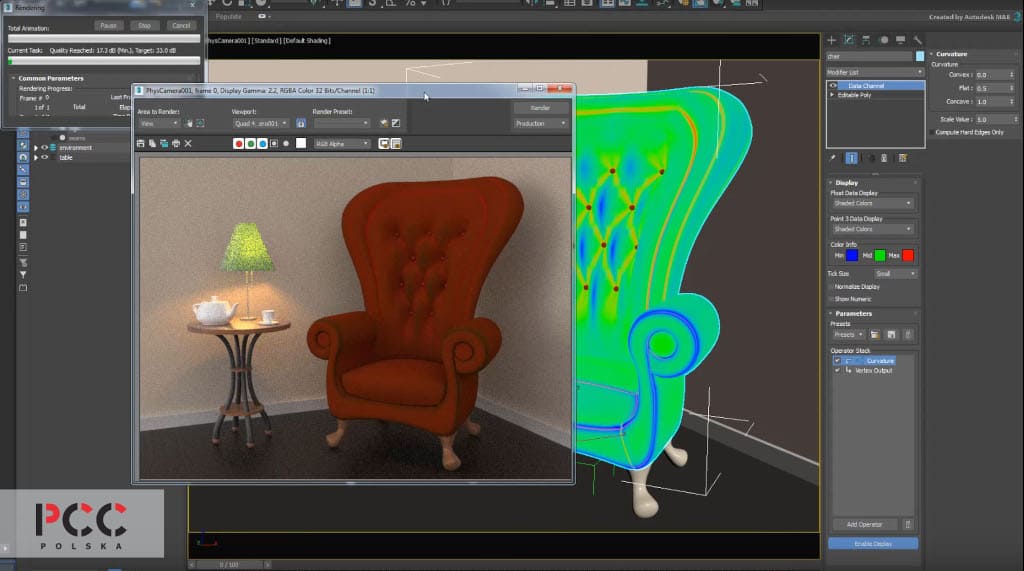Click the Add Operator button
The image size is (1024, 571).
point(864,525)
